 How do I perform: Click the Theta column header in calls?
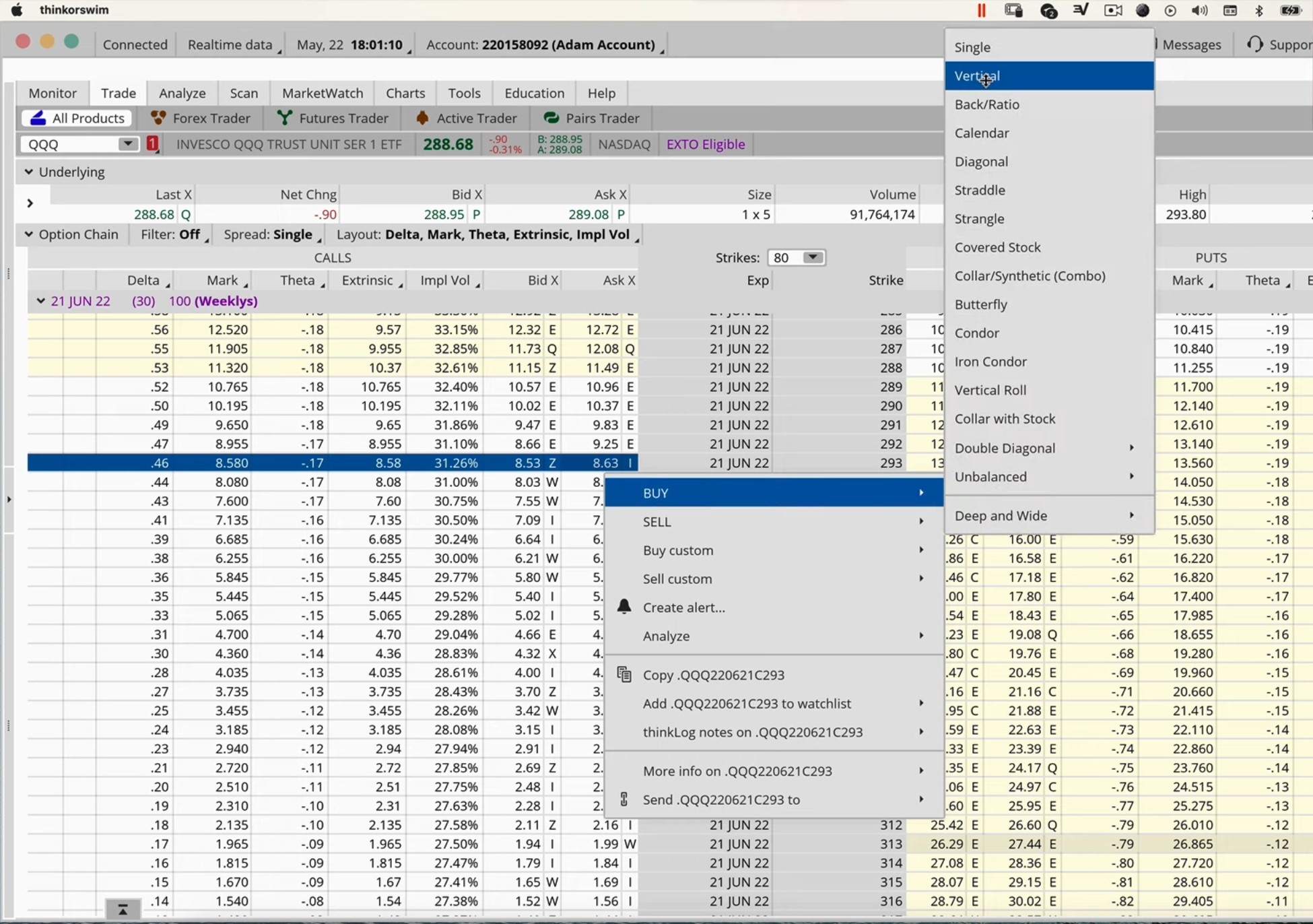tap(297, 280)
